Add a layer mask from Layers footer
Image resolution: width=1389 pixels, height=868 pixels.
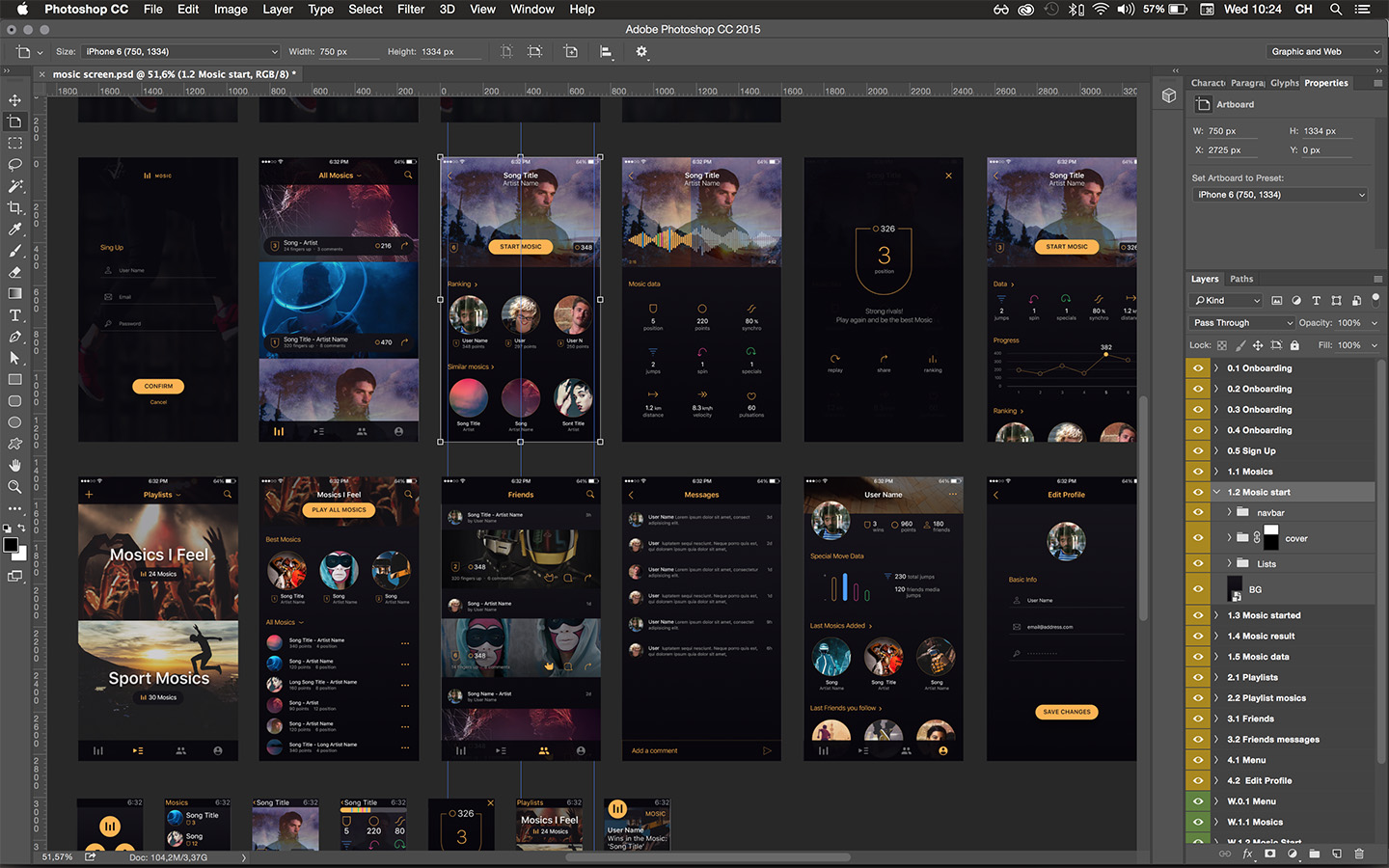click(1270, 854)
